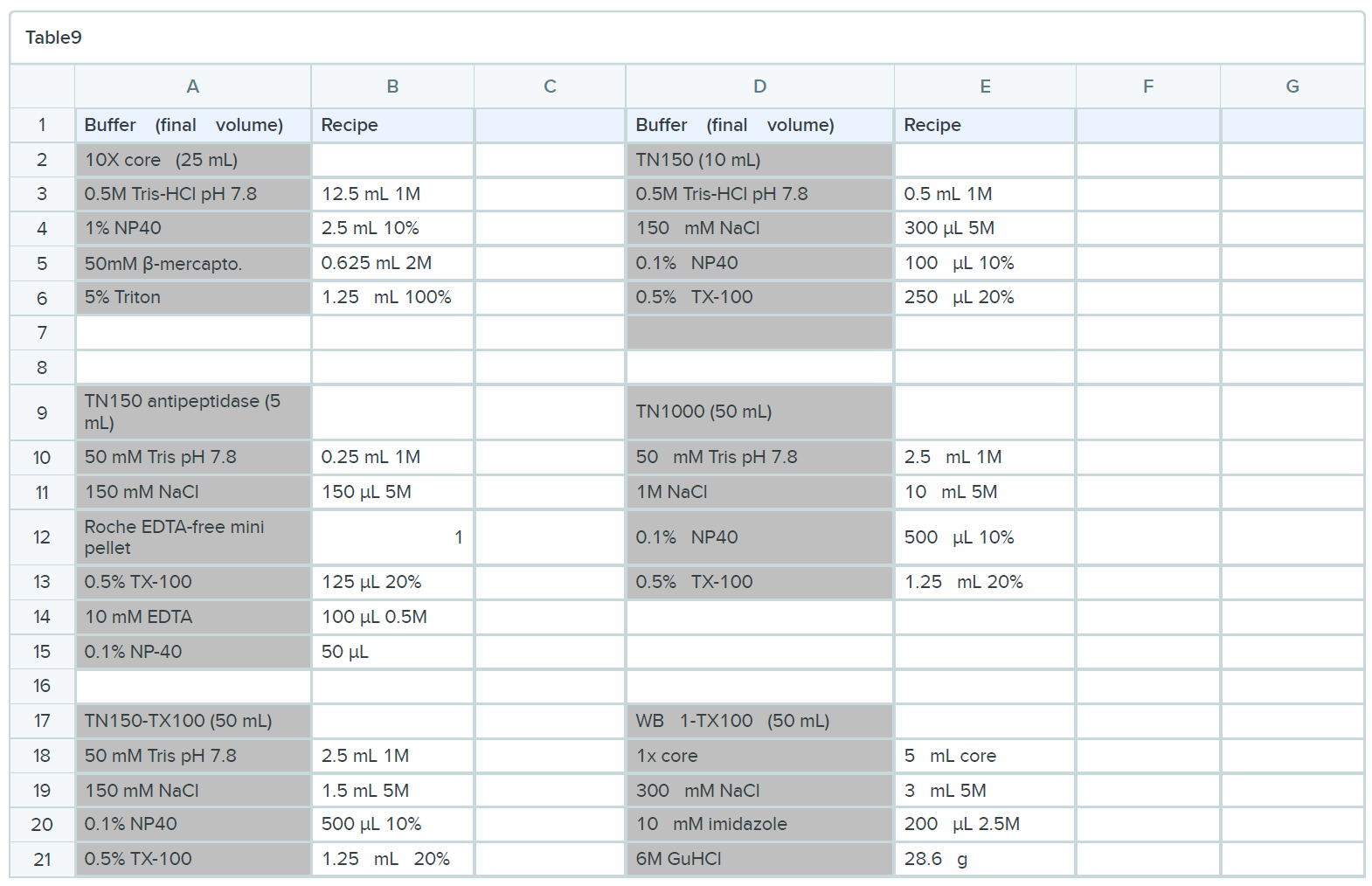This screenshot has width=1372, height=886.
Task: Click column G header
Action: pos(1292,87)
